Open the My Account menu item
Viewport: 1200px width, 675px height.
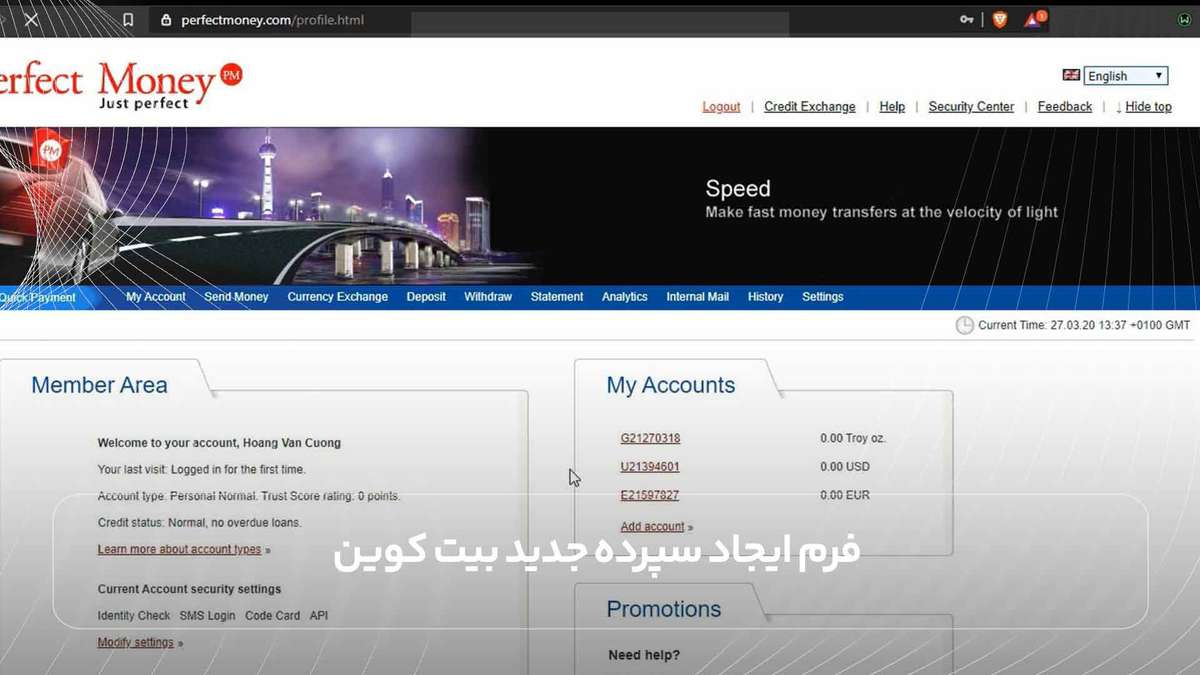point(156,297)
